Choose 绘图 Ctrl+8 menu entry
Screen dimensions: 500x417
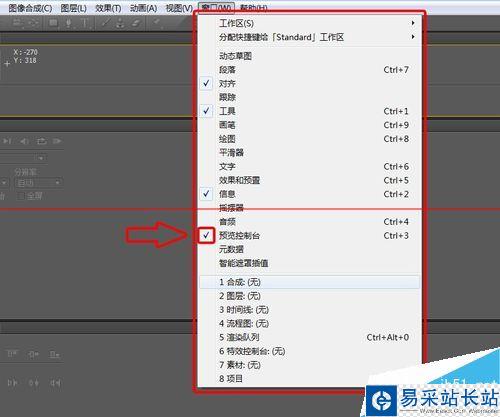tap(310, 139)
